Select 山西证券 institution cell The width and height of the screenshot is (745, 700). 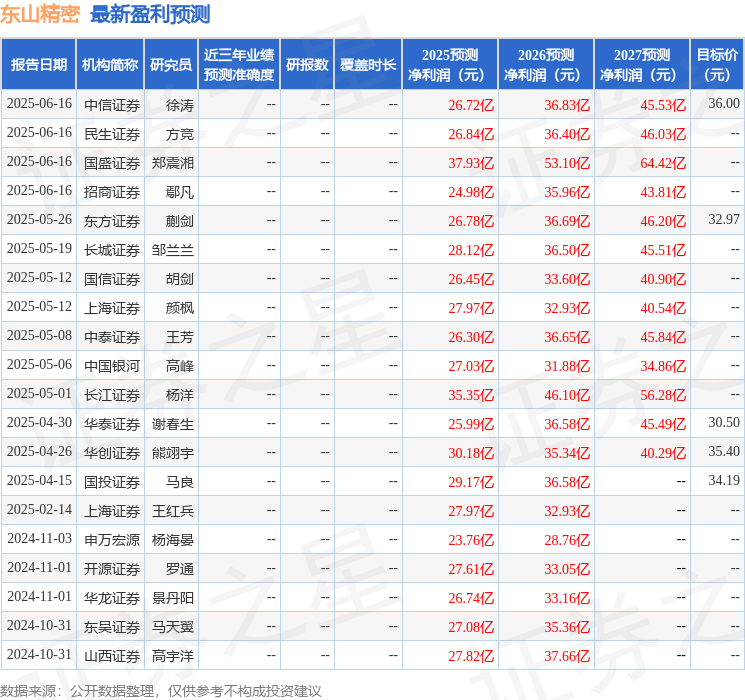point(112,656)
